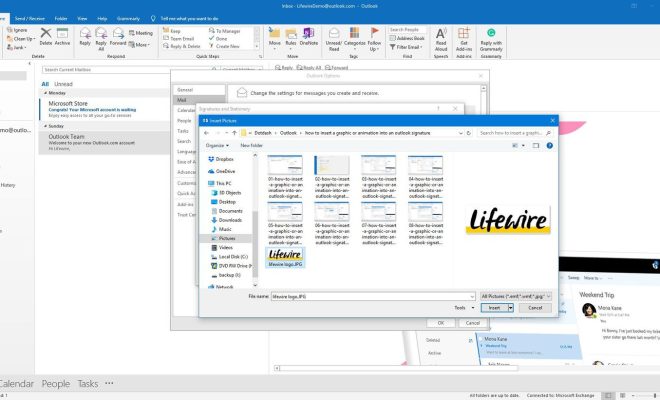The image size is (660, 400).
Task: Click the Search Current Mailbox field
Action: [x=126, y=70]
